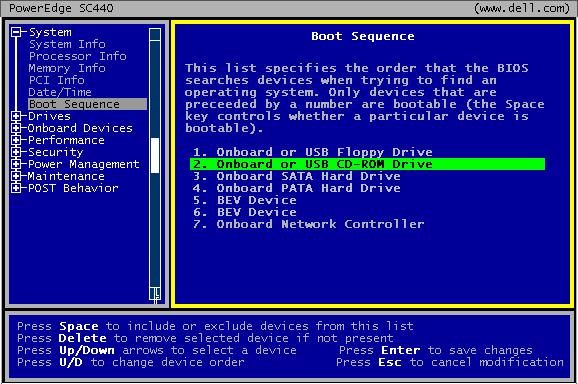The height and width of the screenshot is (384, 578).
Task: Click the PowerEdge SC440 title
Action: tap(61, 8)
